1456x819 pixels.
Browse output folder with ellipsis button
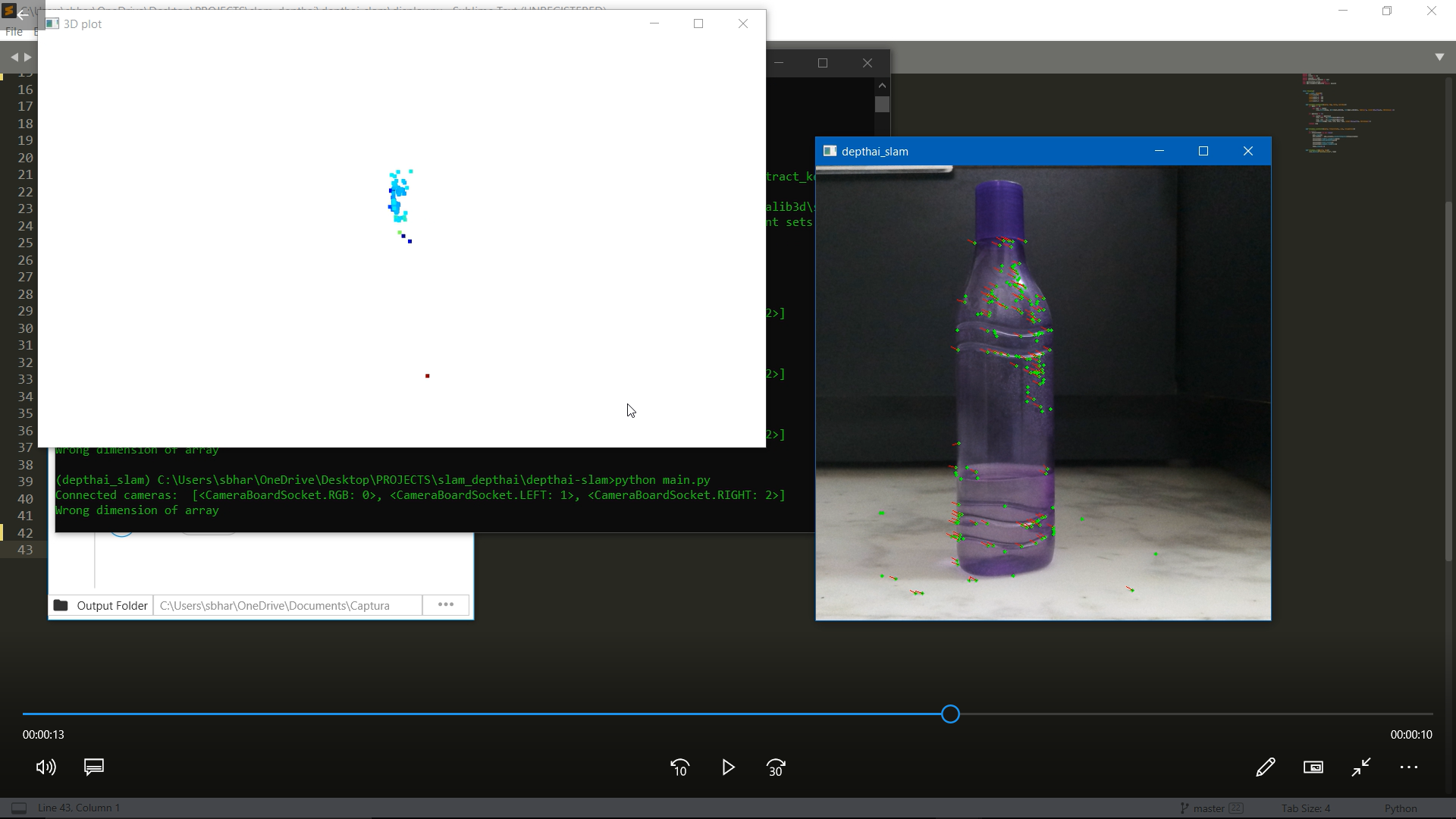click(x=446, y=604)
